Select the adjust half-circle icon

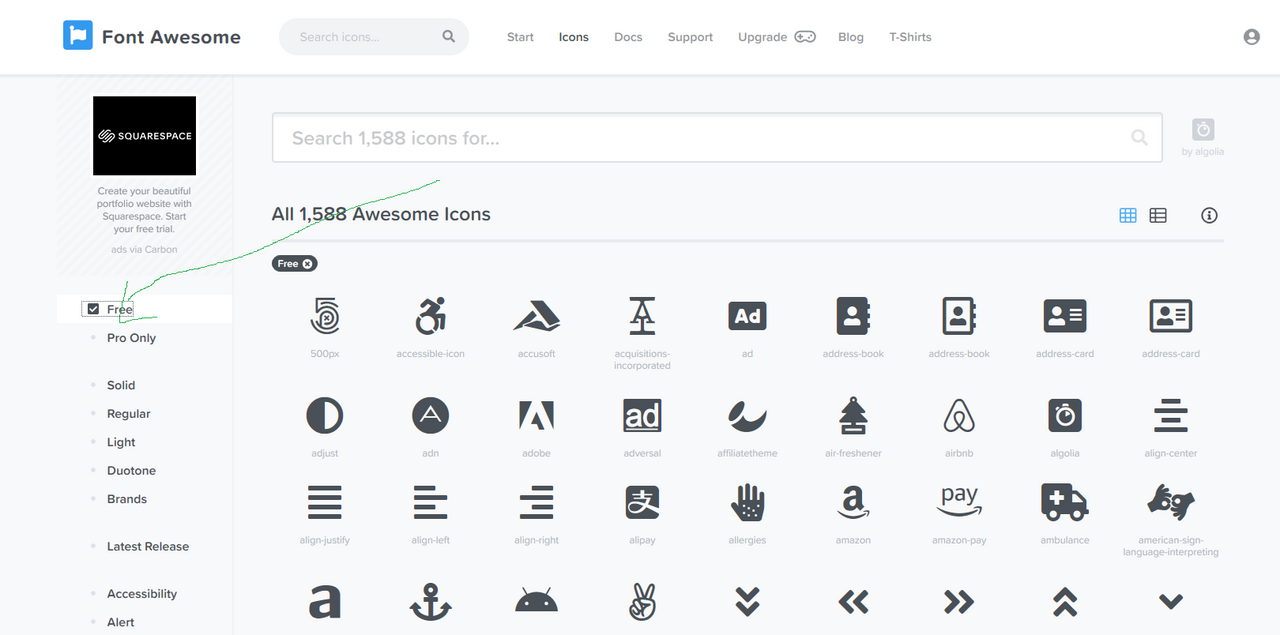coord(324,415)
